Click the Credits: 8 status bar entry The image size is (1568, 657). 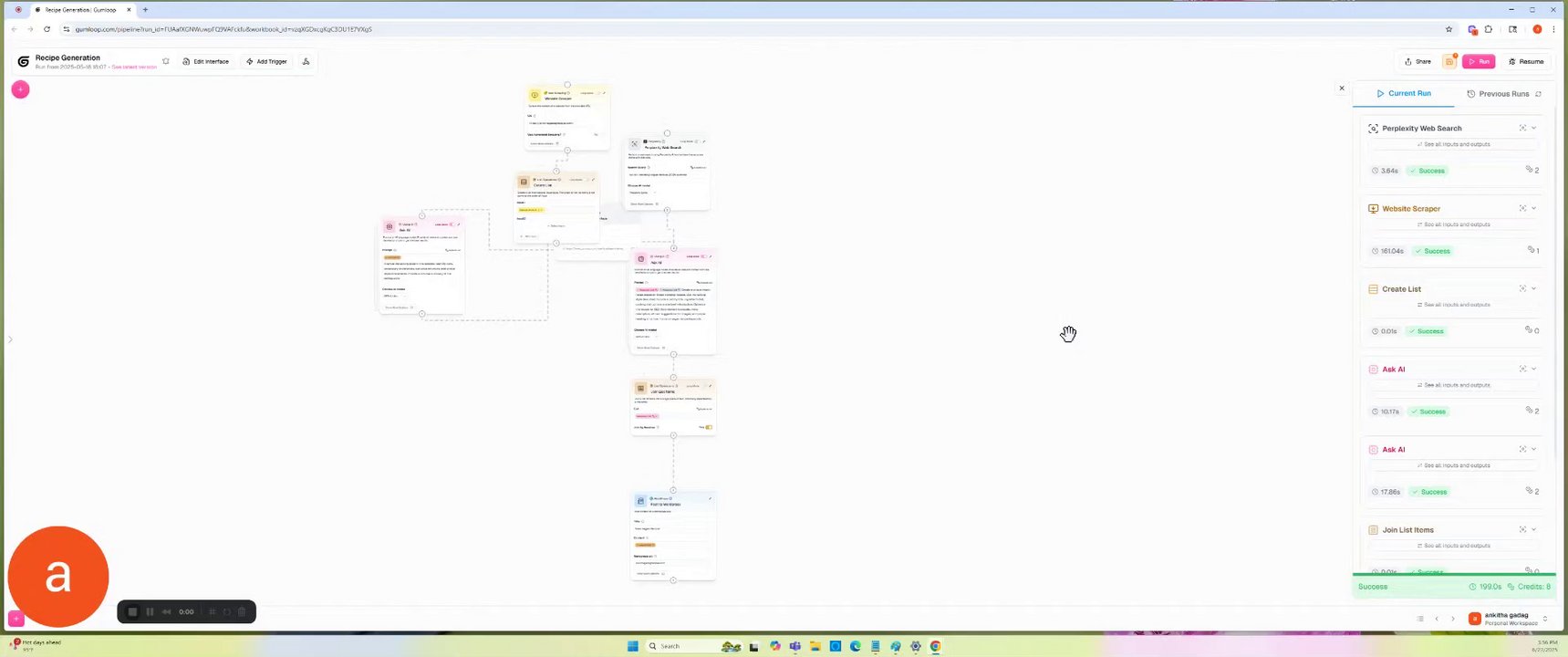1530,587
